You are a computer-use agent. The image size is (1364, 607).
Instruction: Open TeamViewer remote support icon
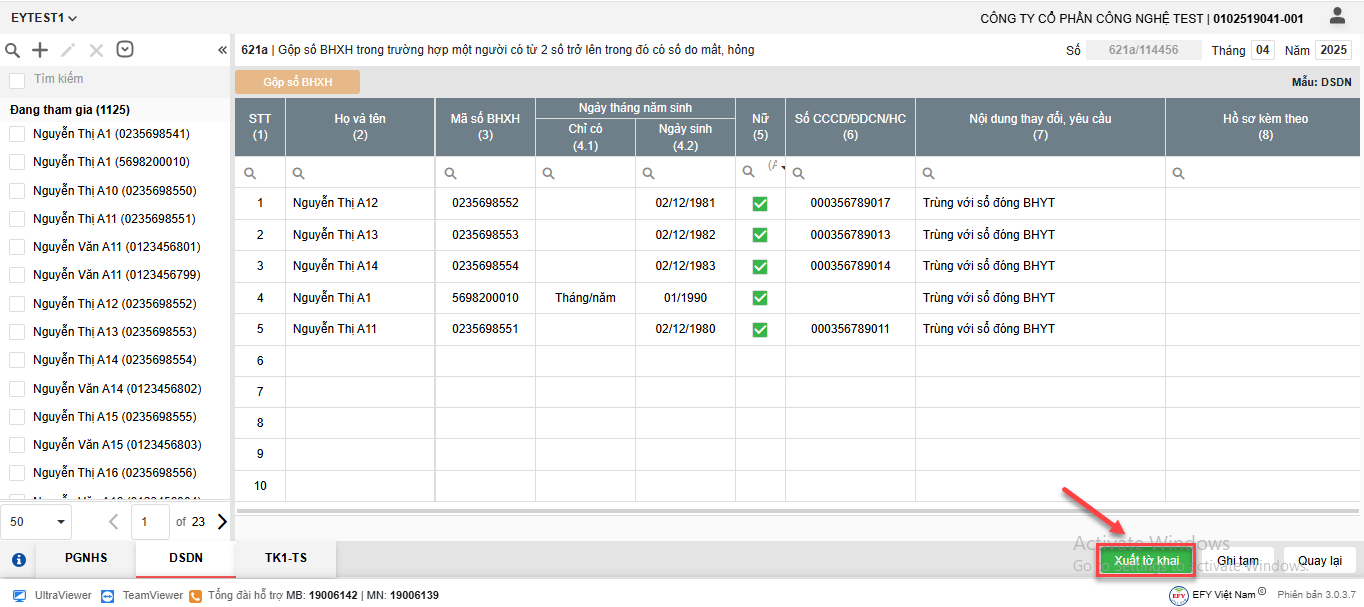pos(108,595)
